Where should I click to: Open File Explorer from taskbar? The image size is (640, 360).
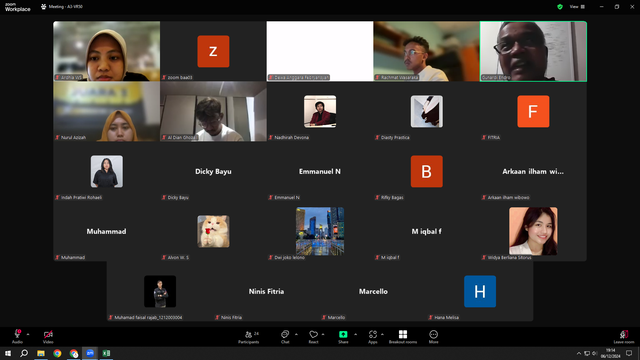(x=41, y=353)
